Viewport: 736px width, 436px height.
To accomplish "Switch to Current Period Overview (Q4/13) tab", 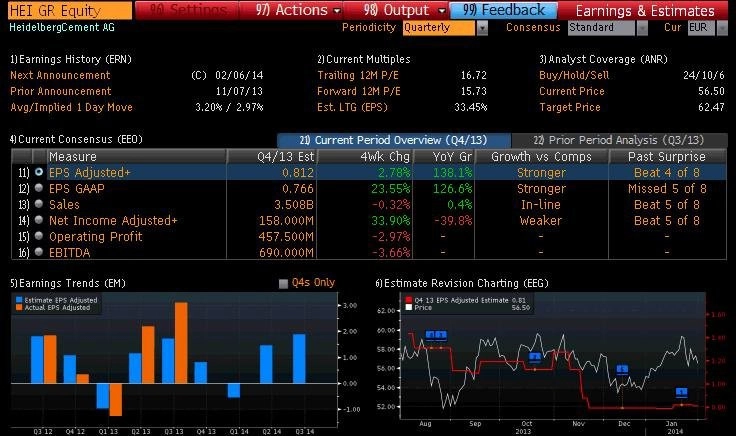I will (x=393, y=140).
